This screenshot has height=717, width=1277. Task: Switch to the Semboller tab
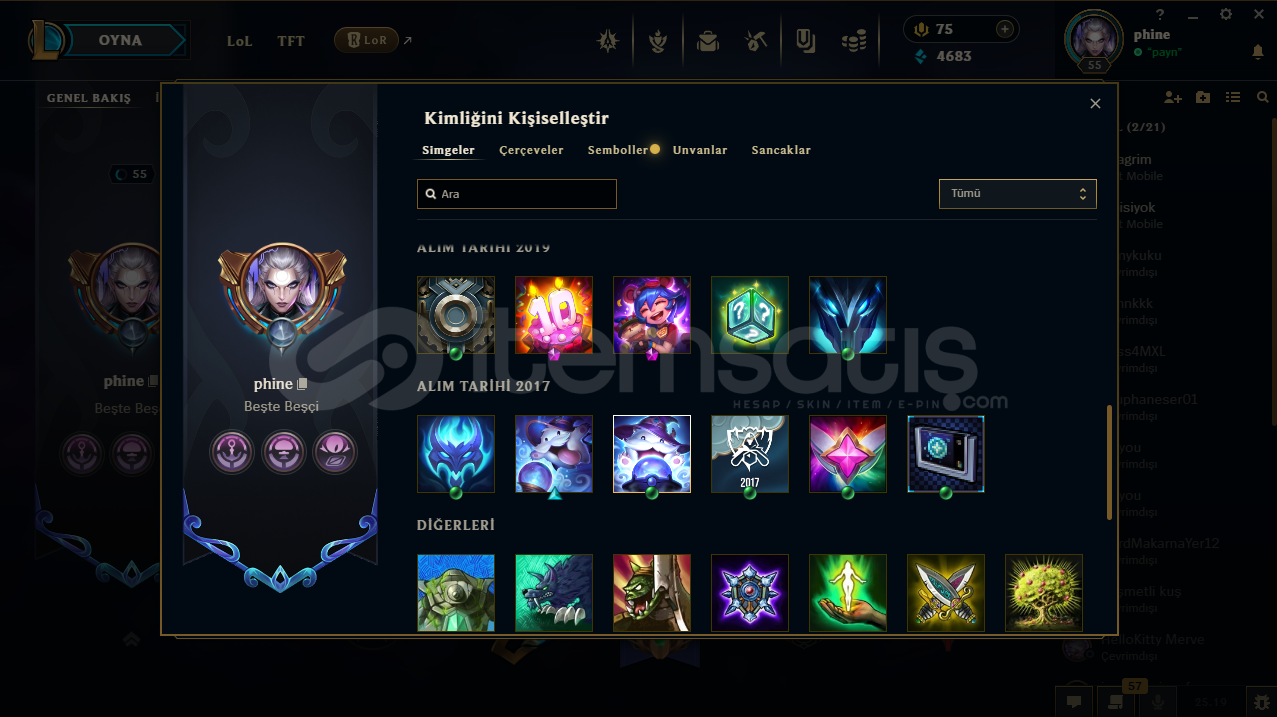pos(618,150)
